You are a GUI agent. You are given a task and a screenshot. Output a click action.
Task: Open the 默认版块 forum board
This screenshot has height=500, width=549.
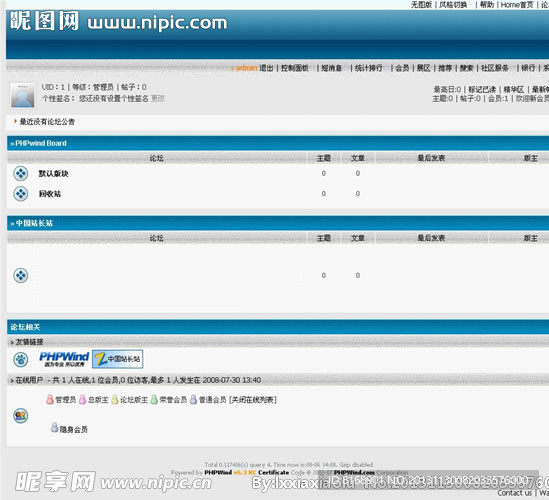click(x=53, y=173)
